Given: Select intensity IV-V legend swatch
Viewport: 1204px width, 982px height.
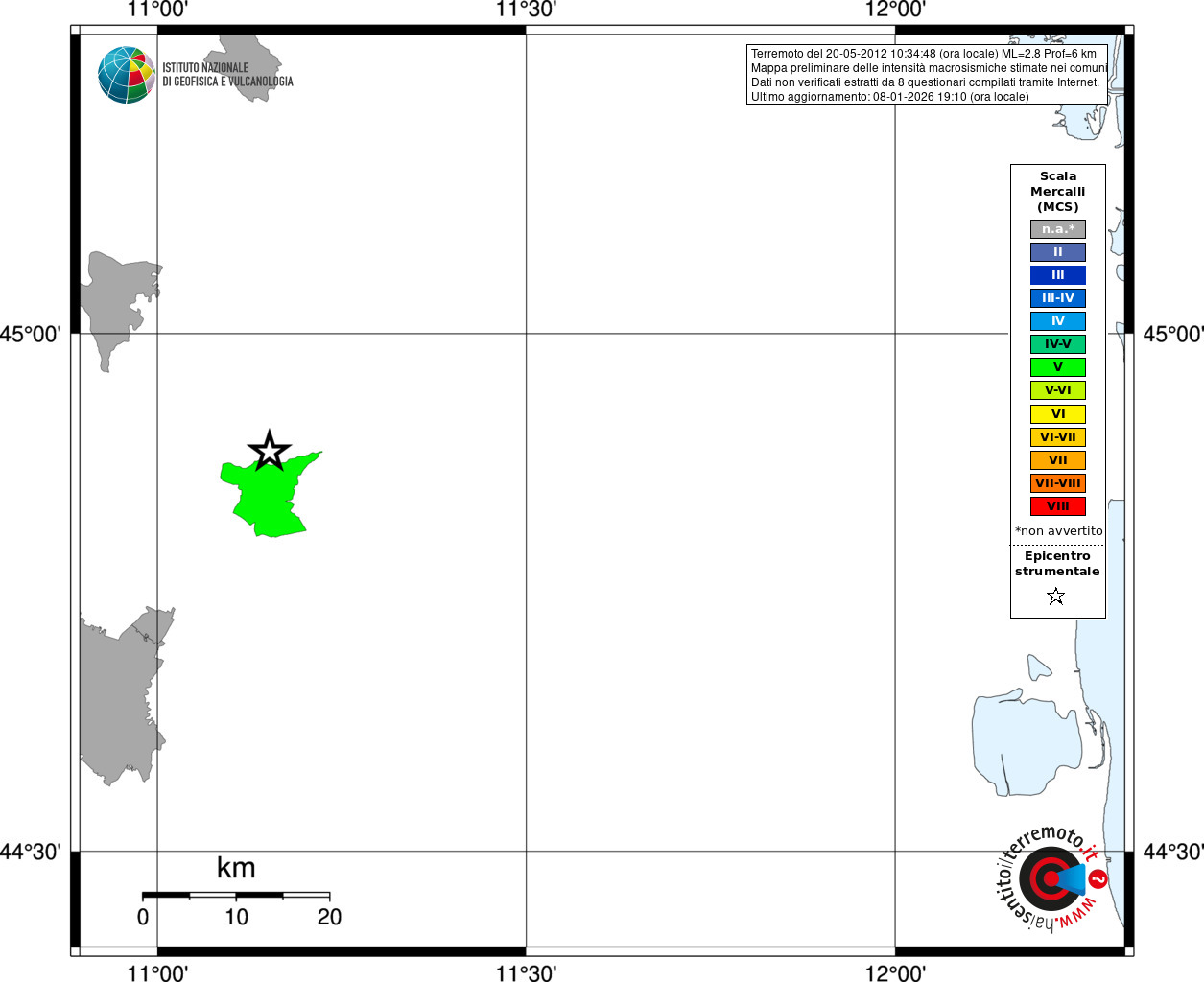Looking at the screenshot, I should click(1058, 344).
